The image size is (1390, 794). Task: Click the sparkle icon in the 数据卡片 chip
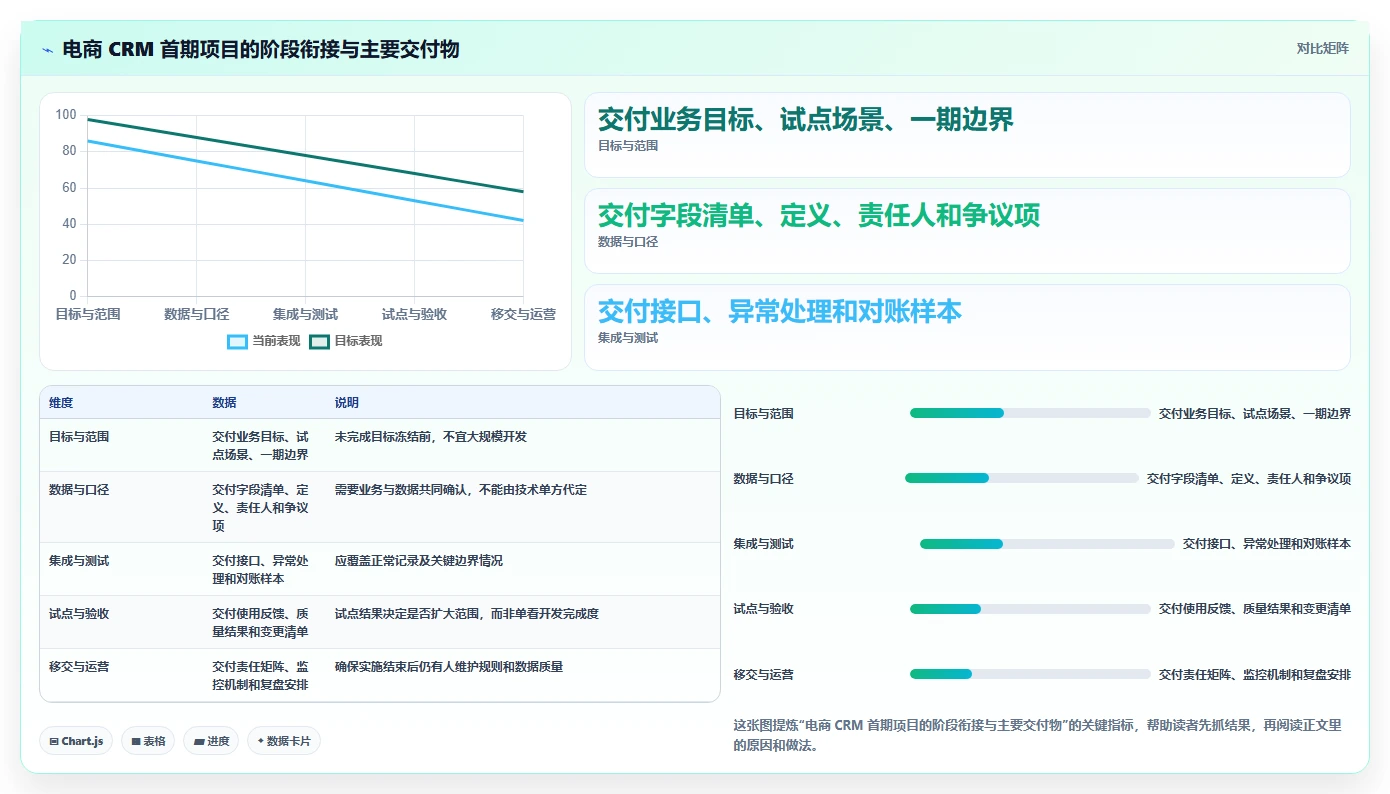[x=260, y=741]
